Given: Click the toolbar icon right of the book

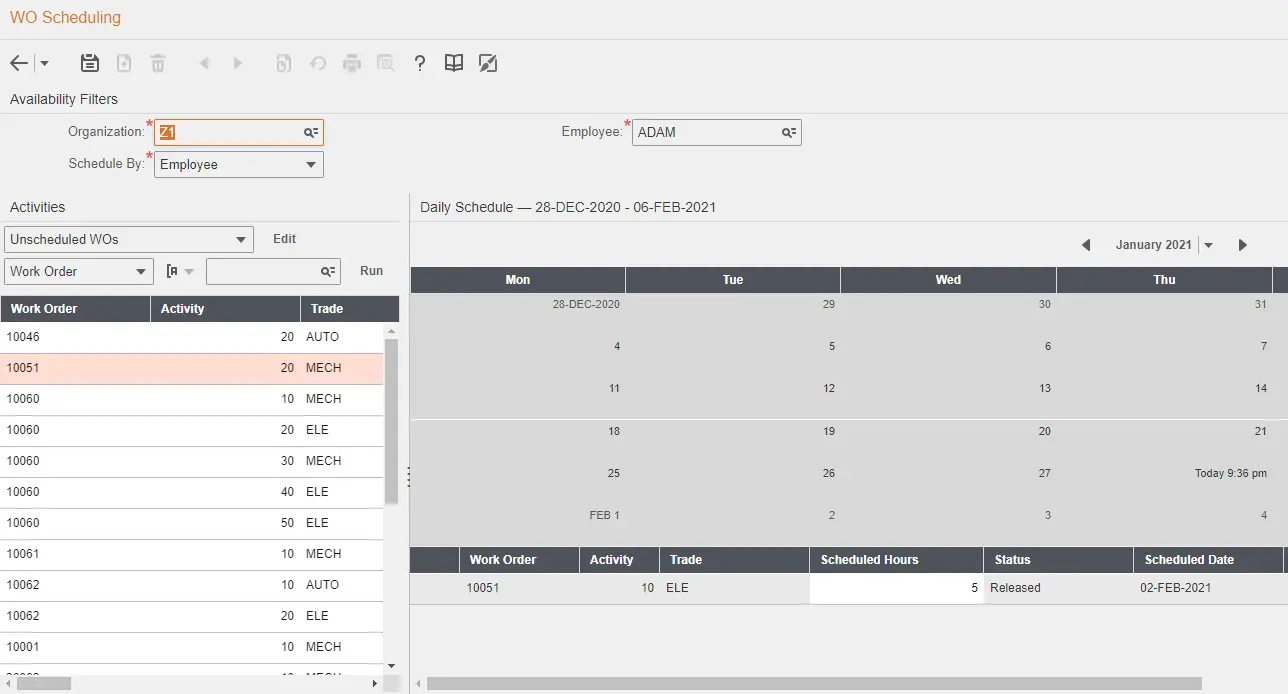Looking at the screenshot, I should coord(487,63).
